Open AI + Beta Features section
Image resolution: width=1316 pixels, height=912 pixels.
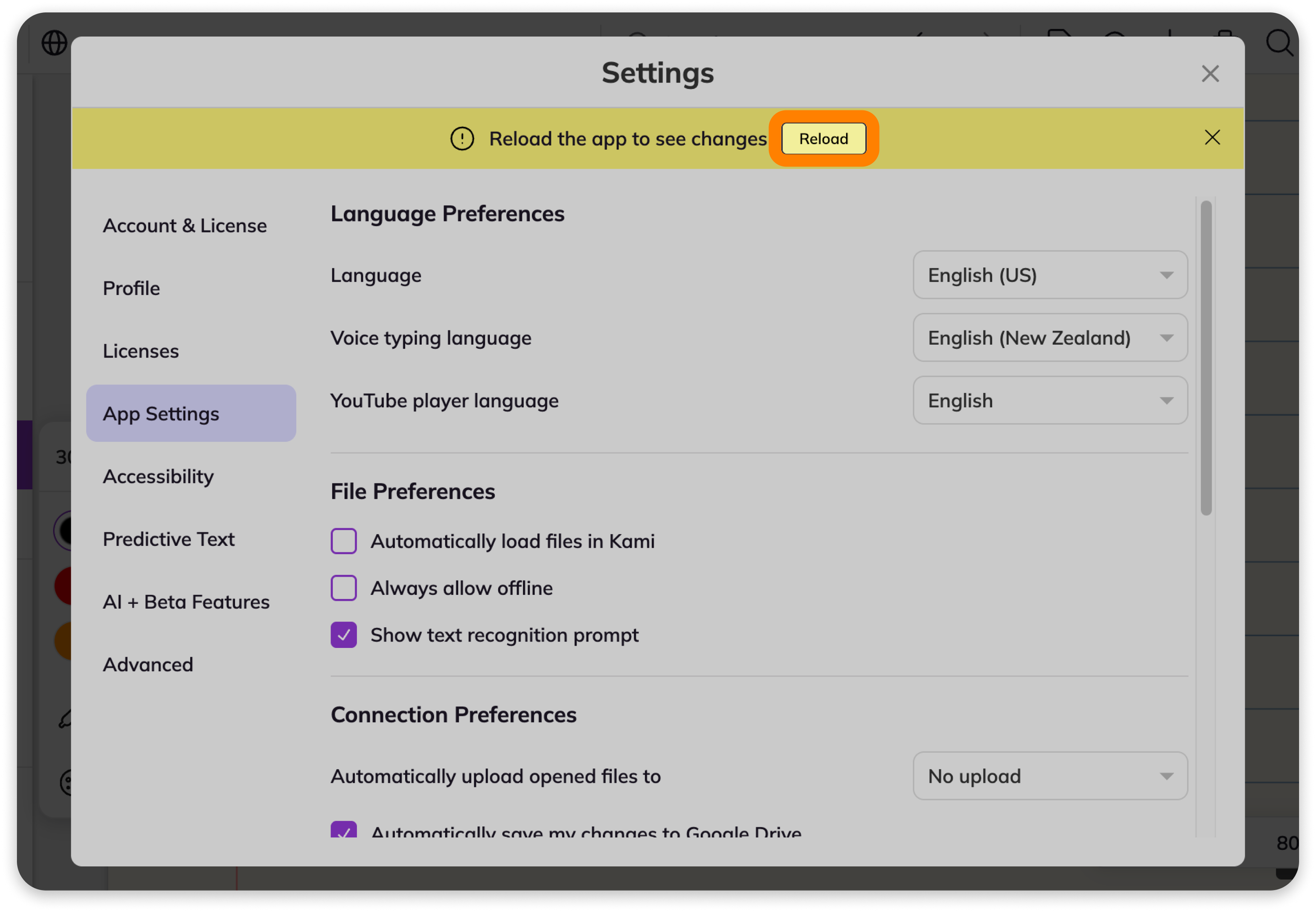[191, 602]
